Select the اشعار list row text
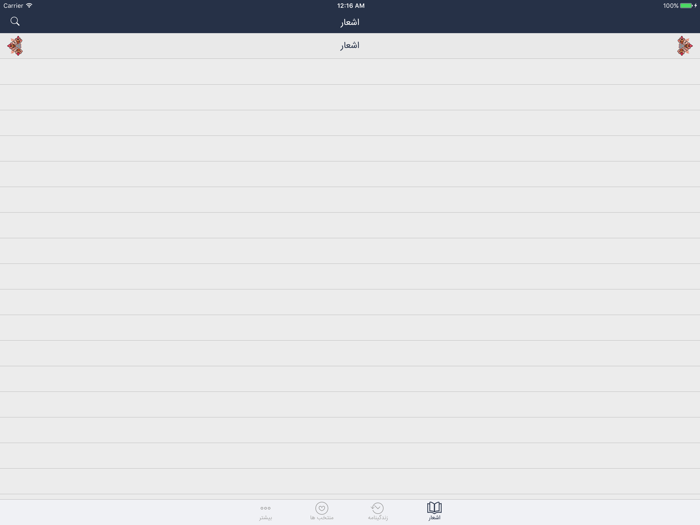 tap(350, 46)
